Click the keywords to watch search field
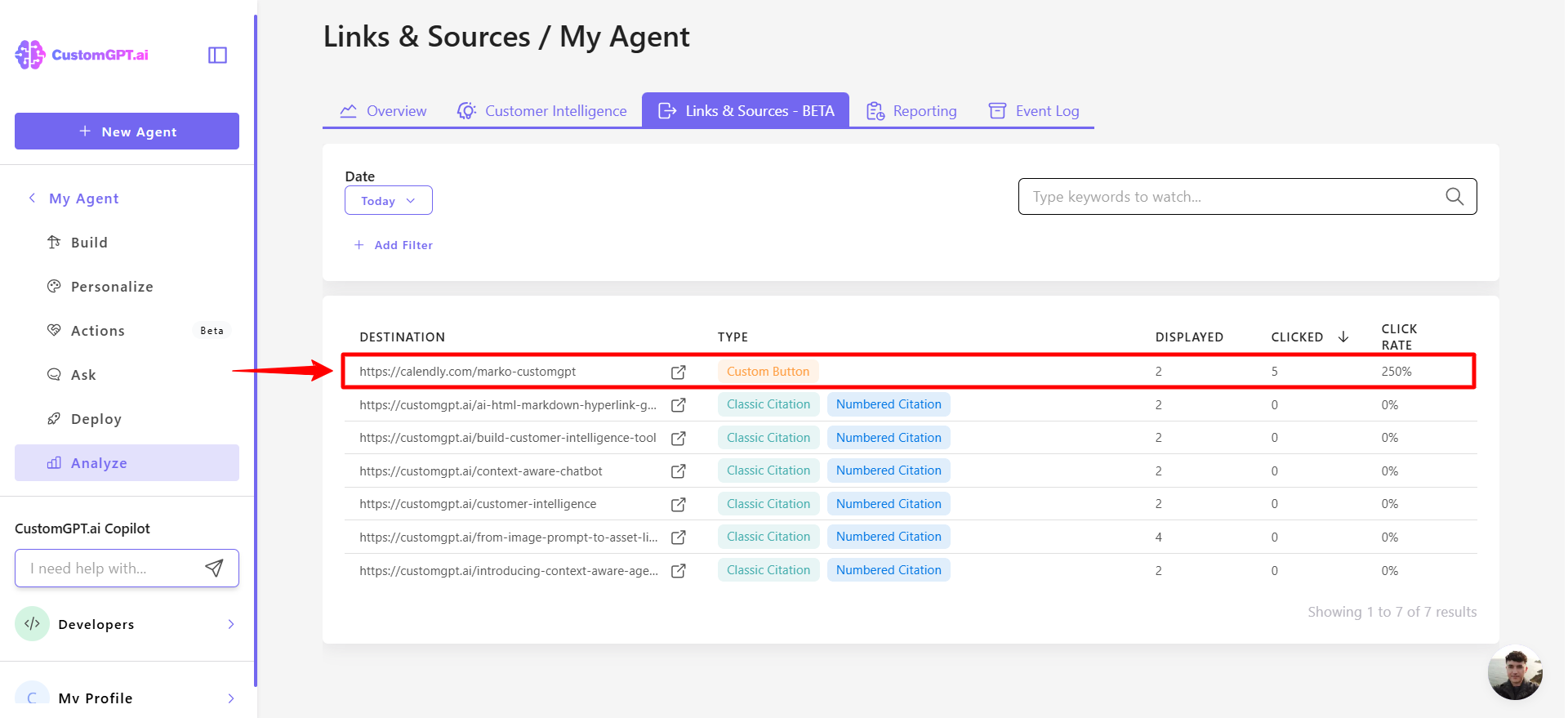The height and width of the screenshot is (718, 1568). coord(1247,196)
